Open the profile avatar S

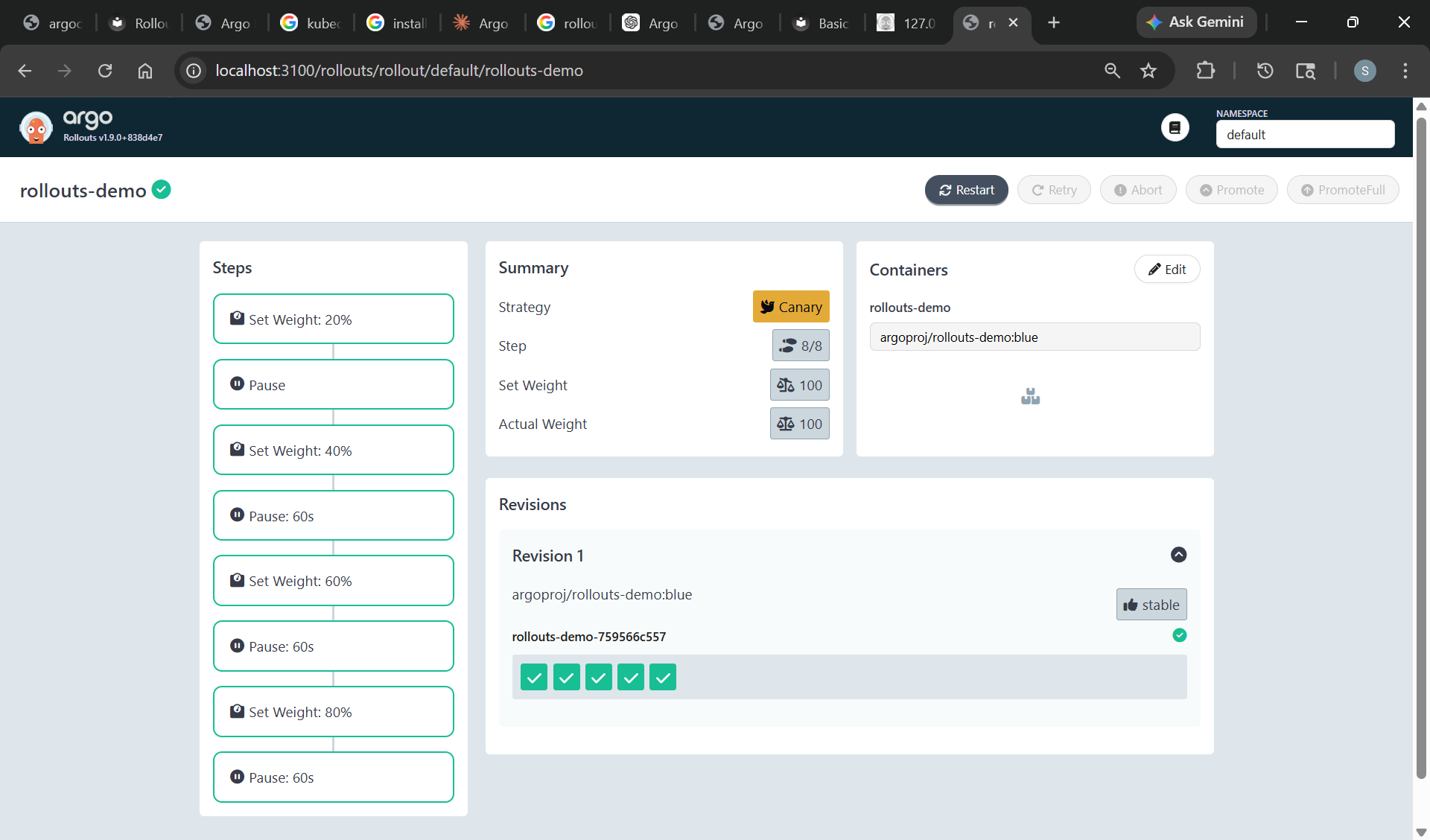pos(1364,71)
